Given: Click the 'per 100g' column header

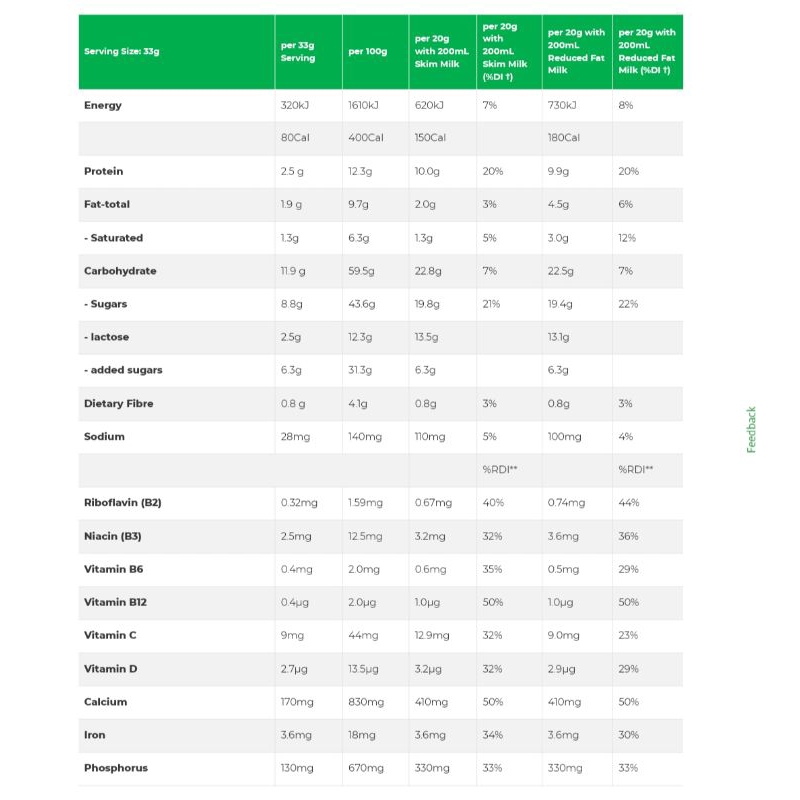Looking at the screenshot, I should tap(368, 52).
